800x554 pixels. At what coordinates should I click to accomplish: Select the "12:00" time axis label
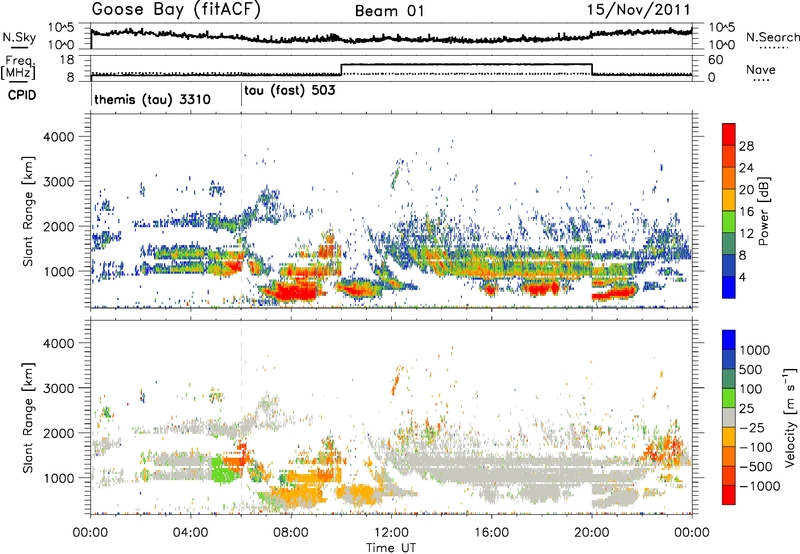(x=391, y=533)
